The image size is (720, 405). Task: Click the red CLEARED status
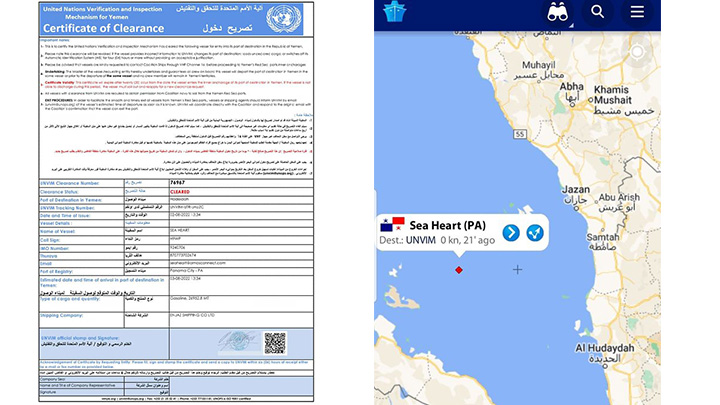point(180,191)
